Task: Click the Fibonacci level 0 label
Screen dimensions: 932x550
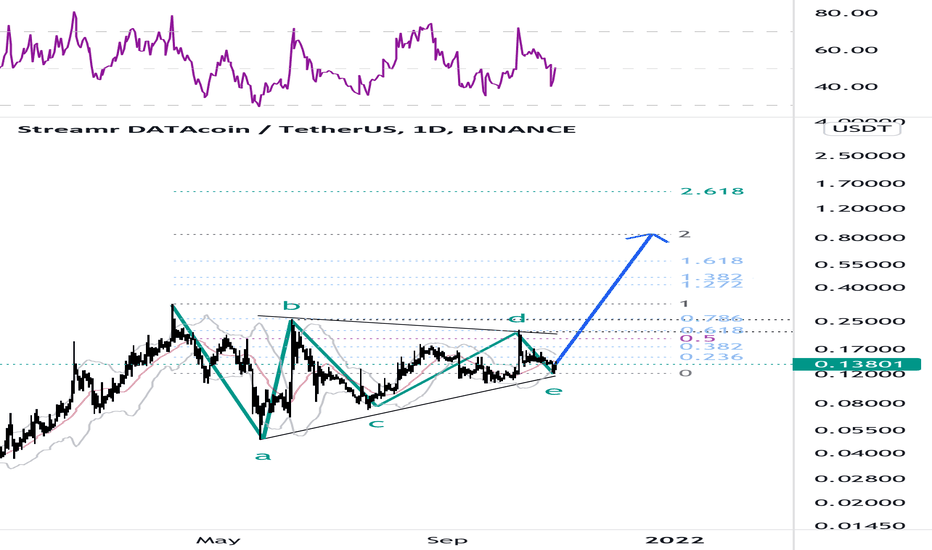Action: [685, 373]
